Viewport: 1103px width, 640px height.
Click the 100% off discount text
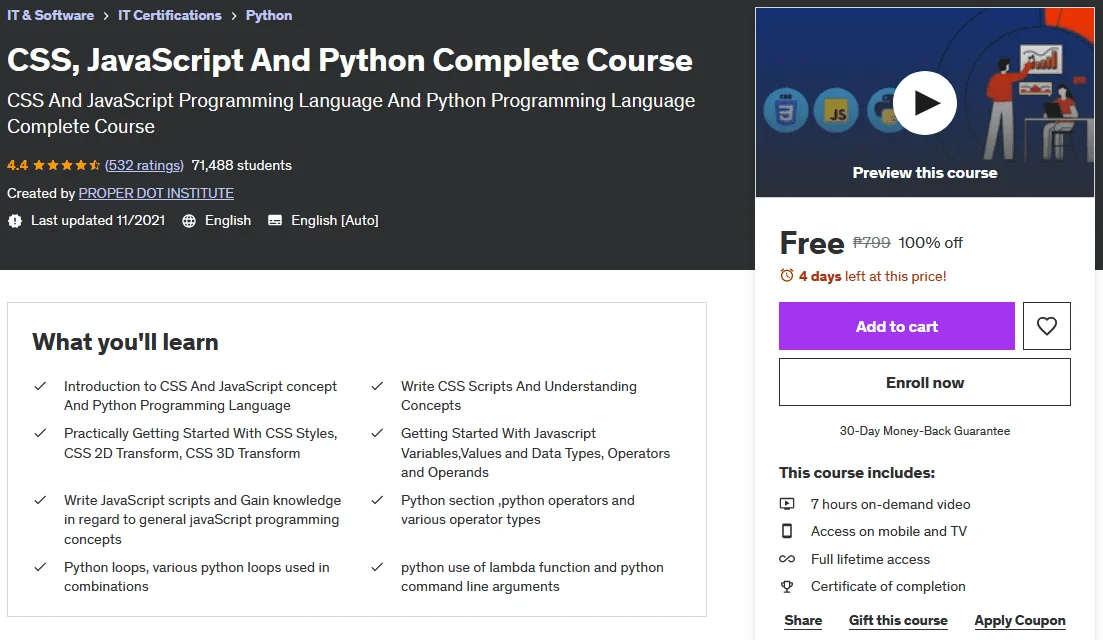pyautogui.click(x=930, y=243)
